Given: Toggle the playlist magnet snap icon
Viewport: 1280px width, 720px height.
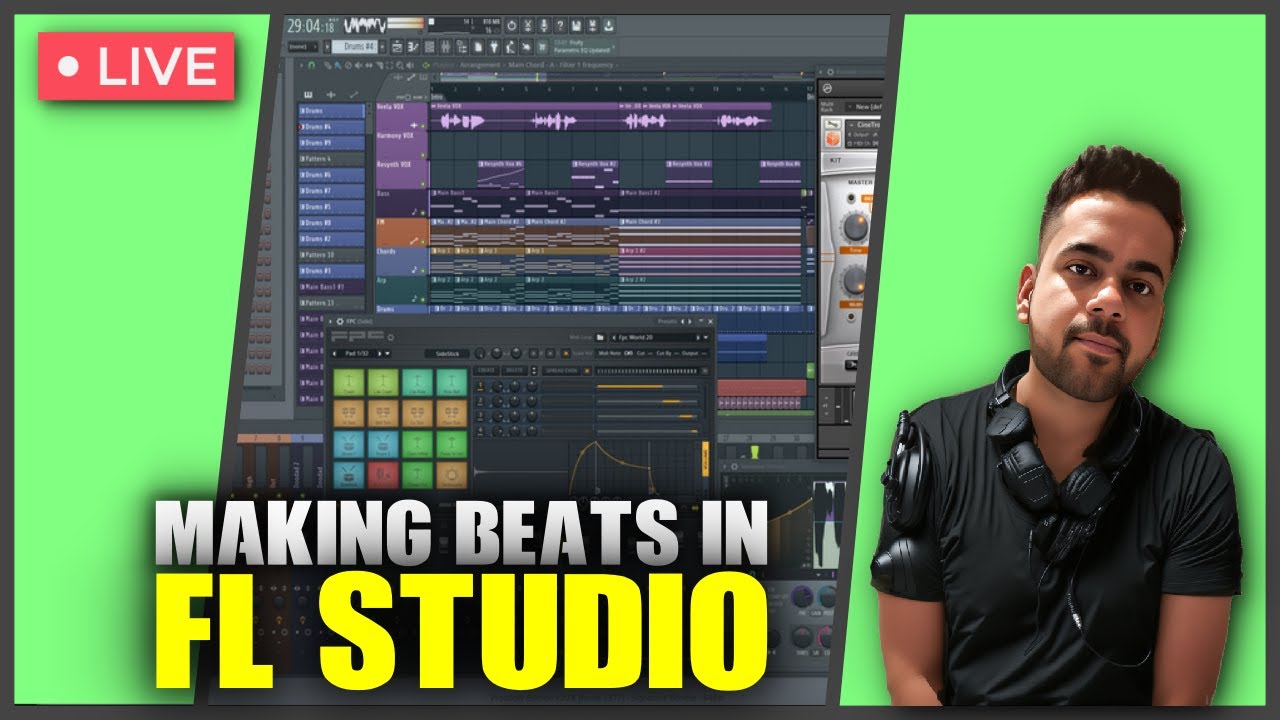Looking at the screenshot, I should pos(312,65).
